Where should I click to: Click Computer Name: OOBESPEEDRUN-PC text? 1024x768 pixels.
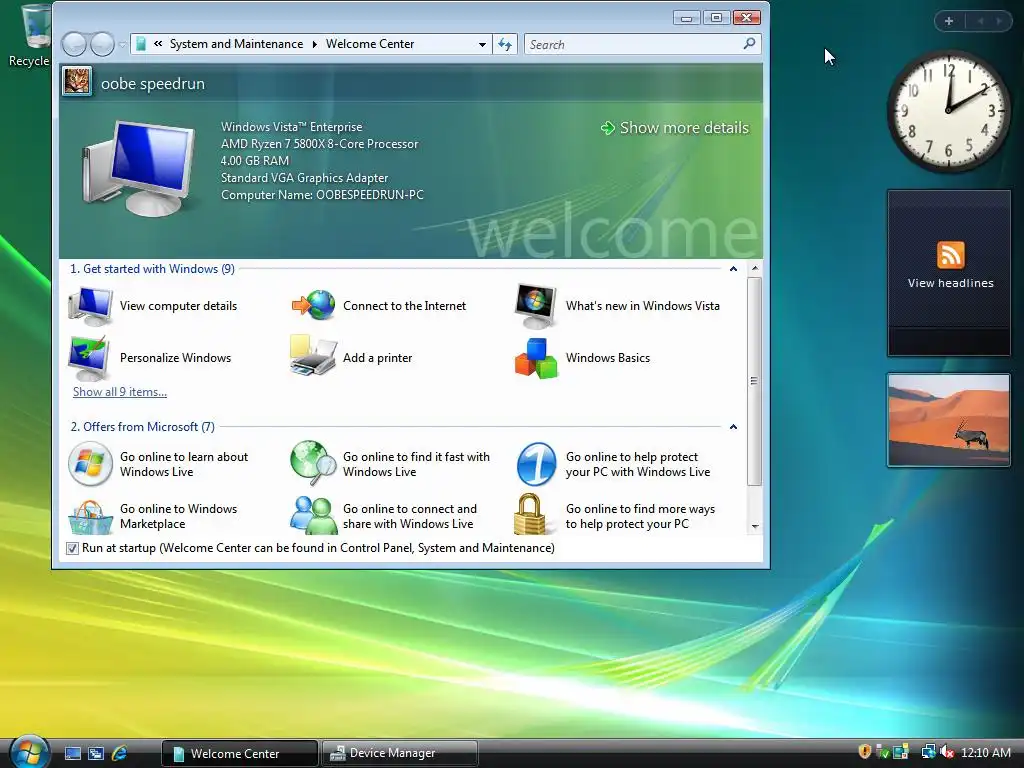322,195
